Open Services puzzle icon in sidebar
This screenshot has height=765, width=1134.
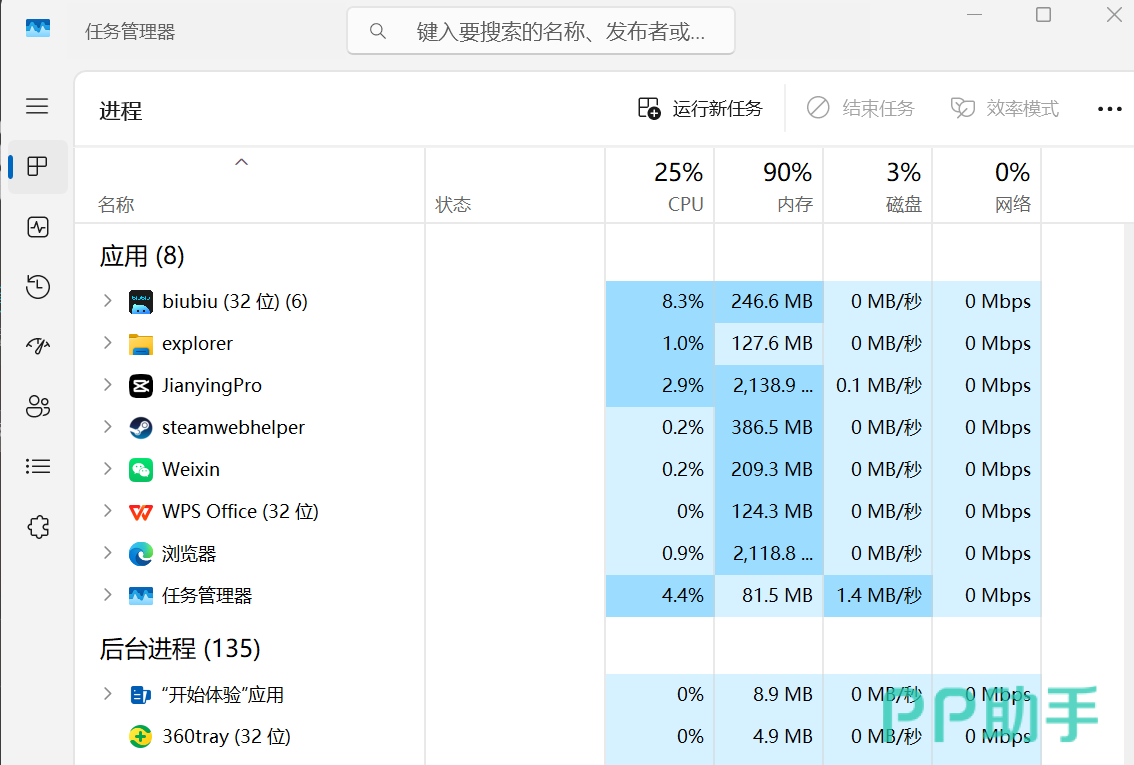pos(38,527)
